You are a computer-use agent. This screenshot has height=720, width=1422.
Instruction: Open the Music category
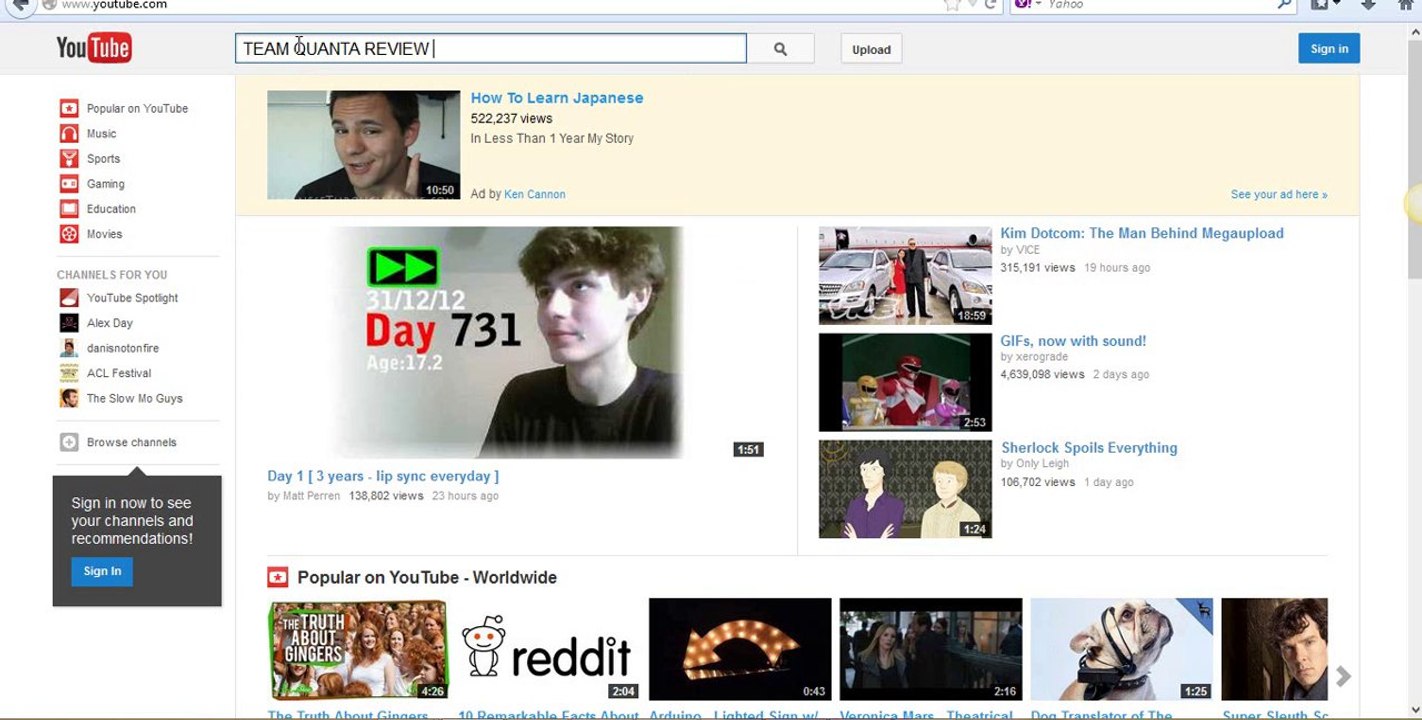(x=101, y=133)
